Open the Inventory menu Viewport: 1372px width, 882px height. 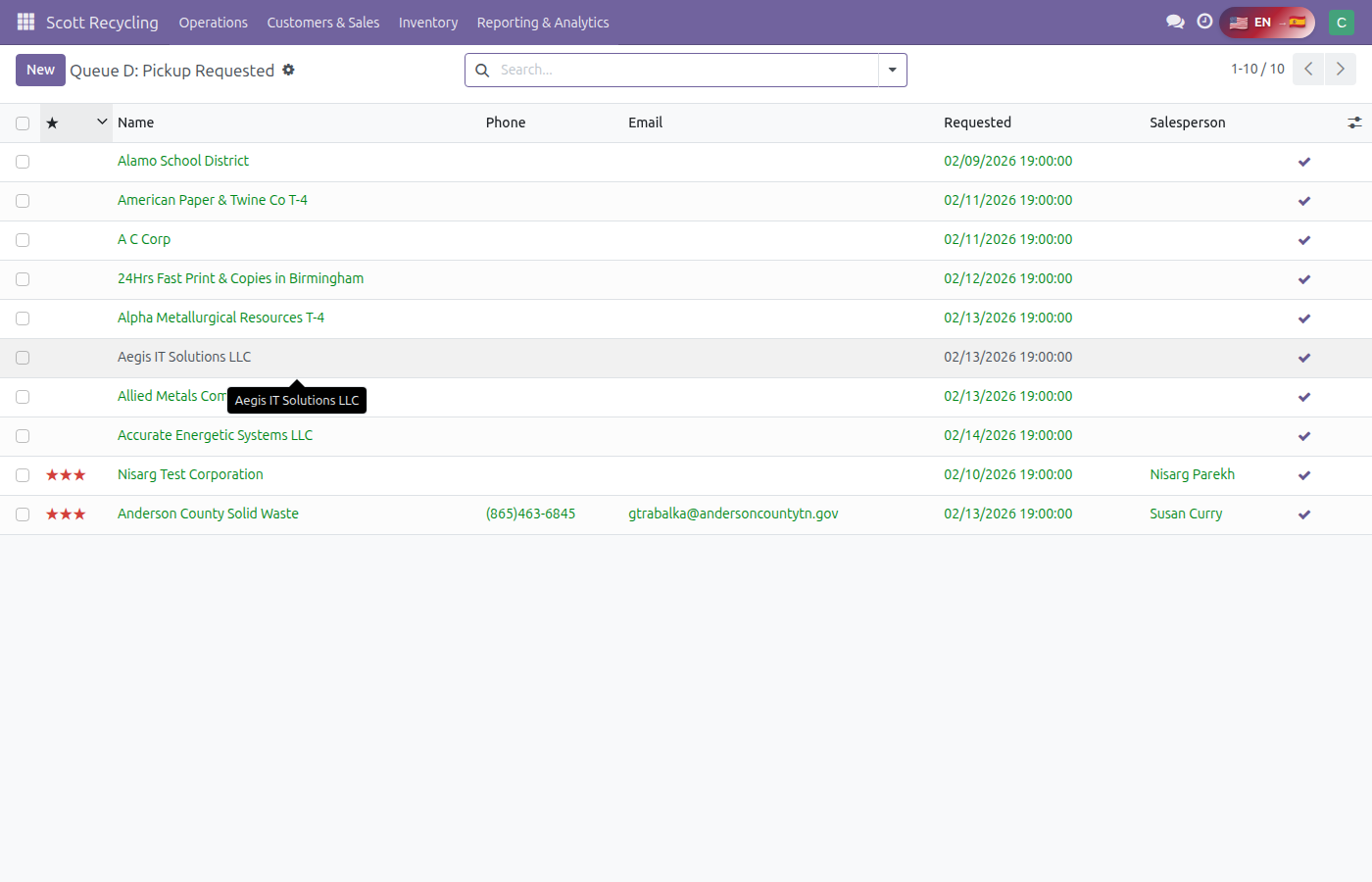[x=428, y=23]
